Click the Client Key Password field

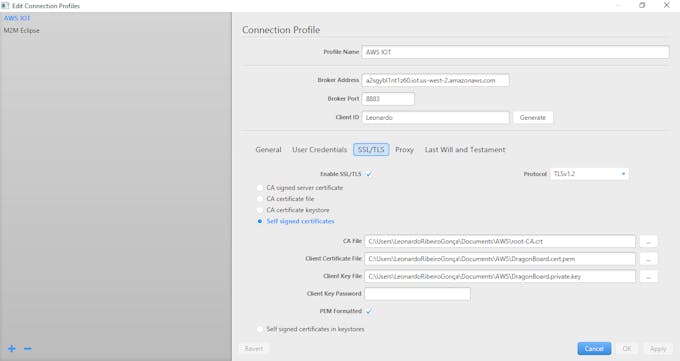pos(417,294)
